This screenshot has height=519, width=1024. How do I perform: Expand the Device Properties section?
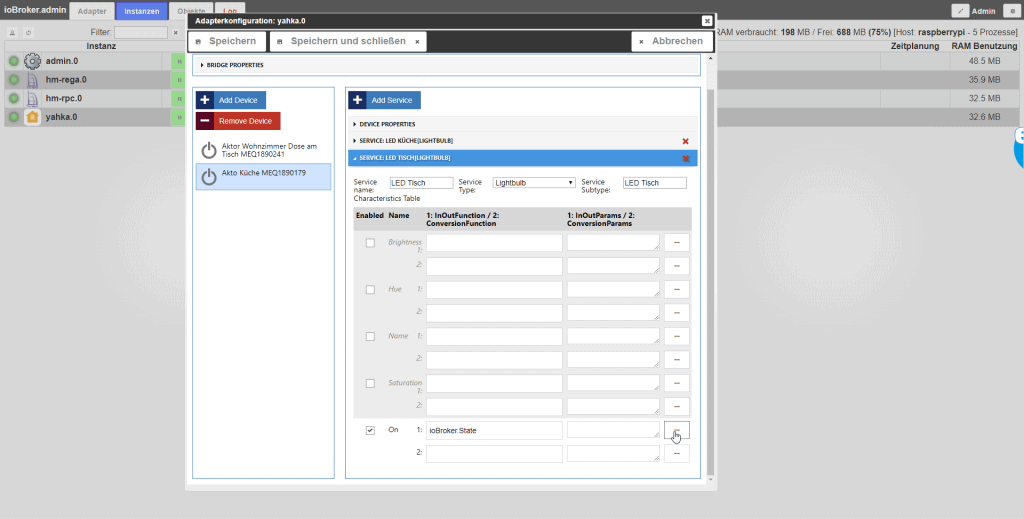[x=522, y=124]
